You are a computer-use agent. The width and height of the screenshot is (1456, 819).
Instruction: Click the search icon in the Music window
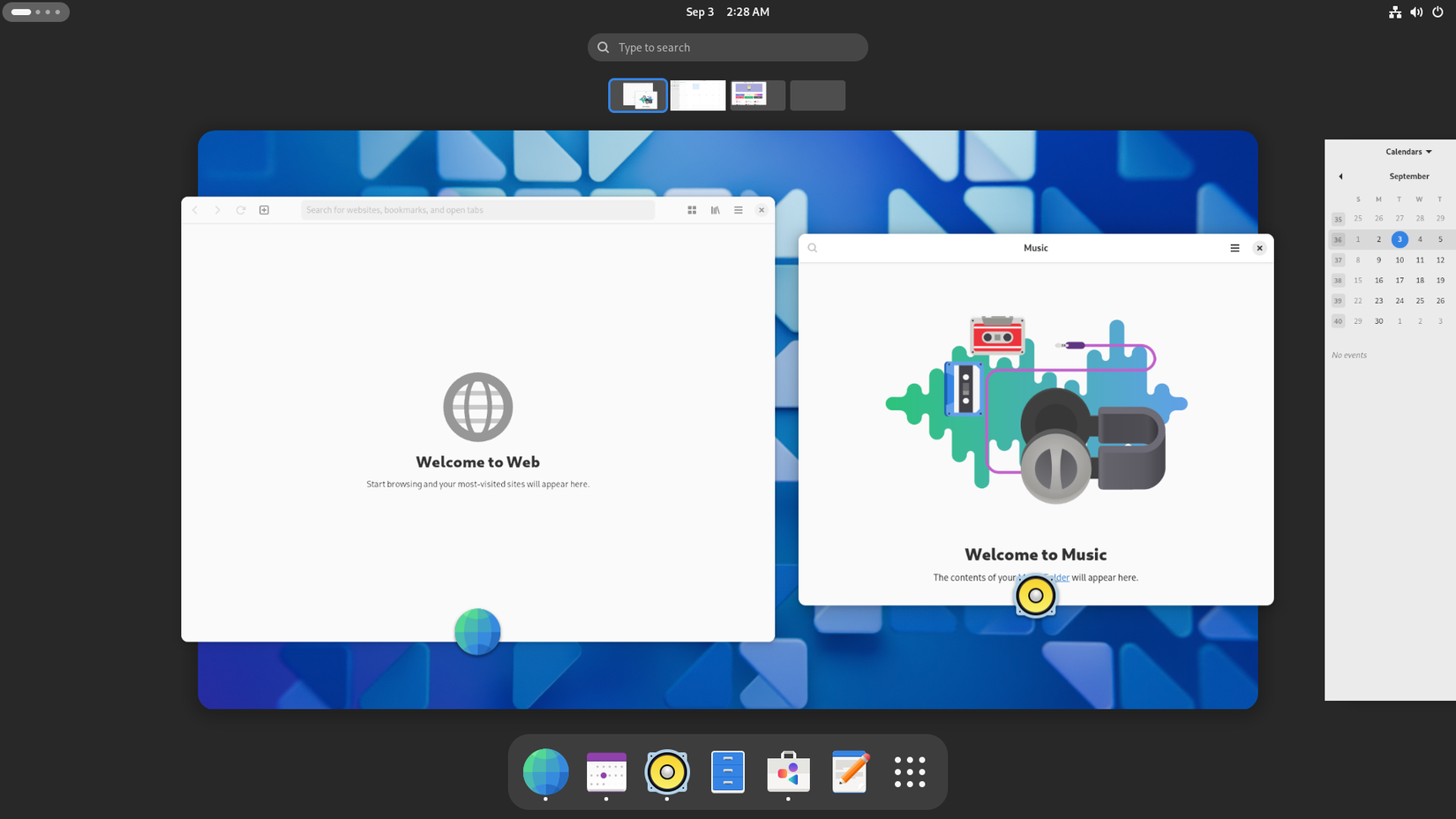(812, 248)
